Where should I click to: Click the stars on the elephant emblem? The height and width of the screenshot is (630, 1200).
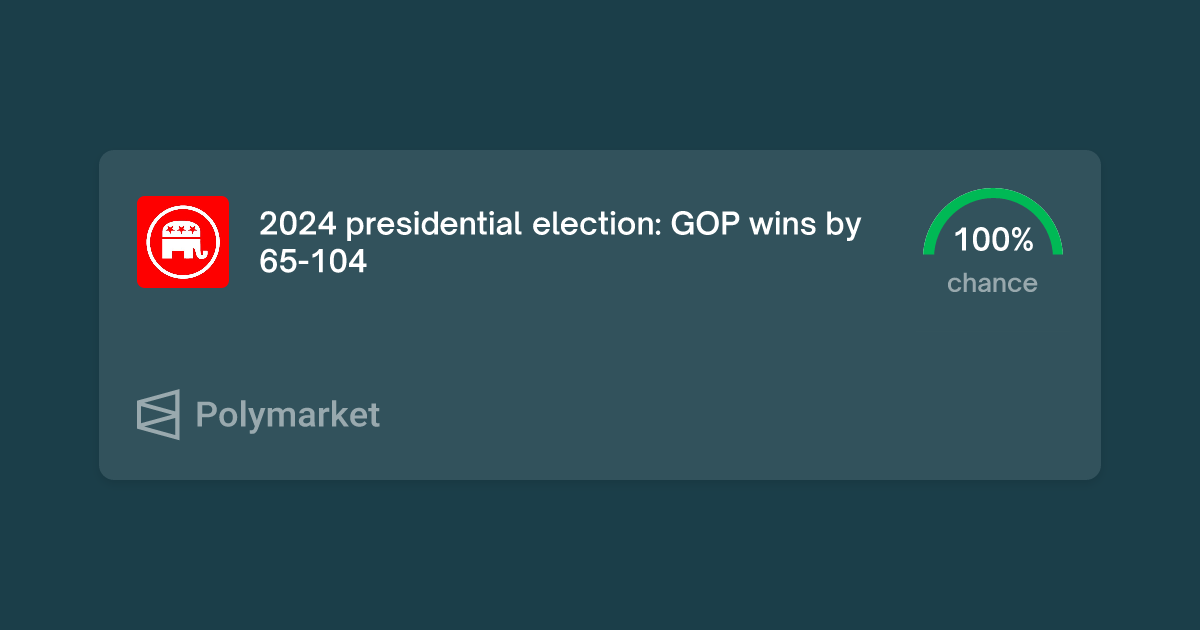[181, 230]
